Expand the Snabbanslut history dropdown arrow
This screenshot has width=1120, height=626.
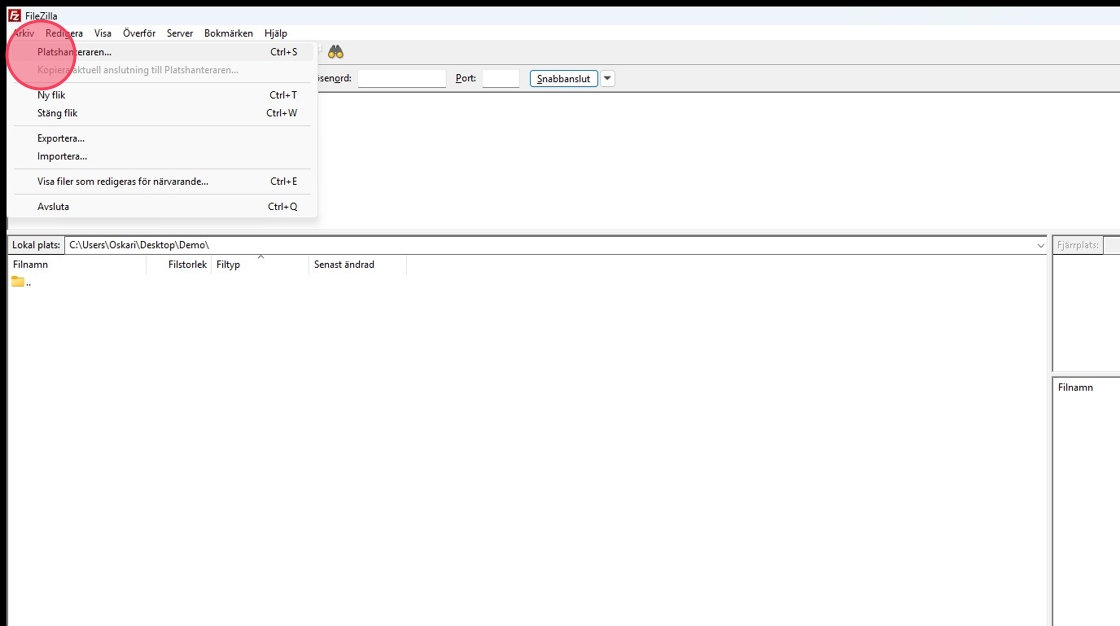[607, 78]
